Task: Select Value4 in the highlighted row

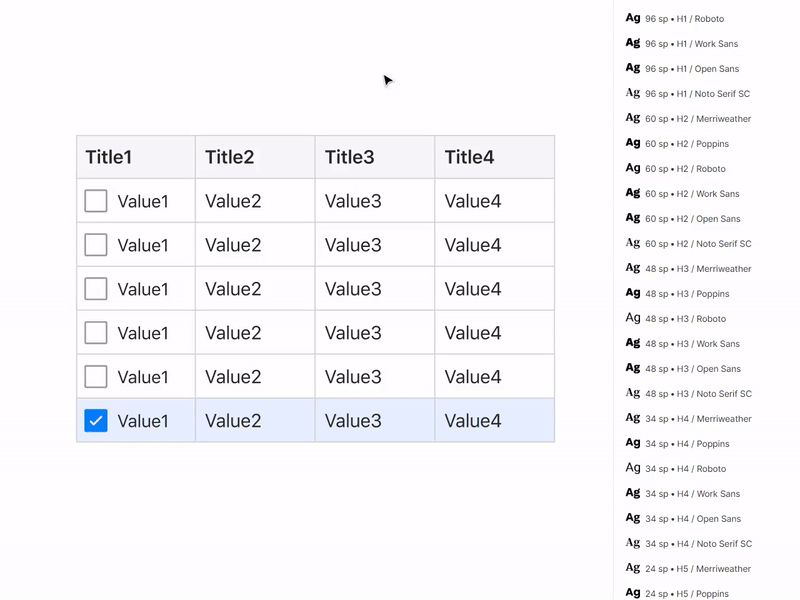Action: 473,421
